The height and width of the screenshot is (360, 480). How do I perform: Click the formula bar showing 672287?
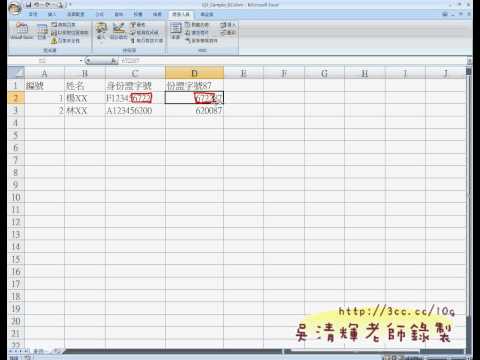[292, 61]
